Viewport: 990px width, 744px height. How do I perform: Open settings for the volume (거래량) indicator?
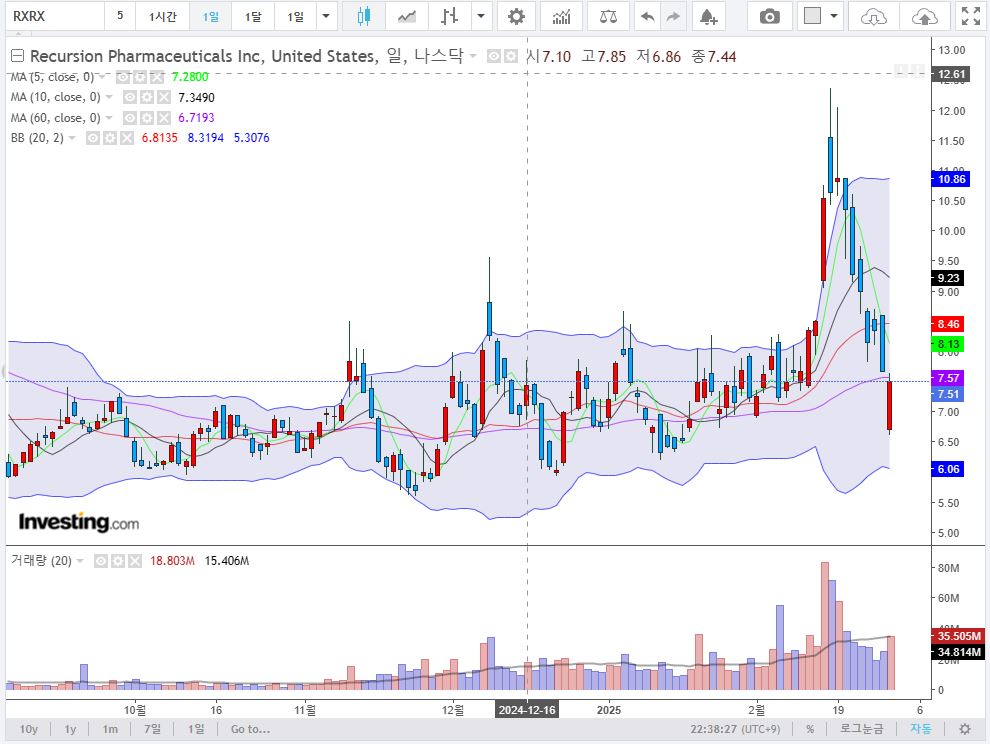pos(117,561)
